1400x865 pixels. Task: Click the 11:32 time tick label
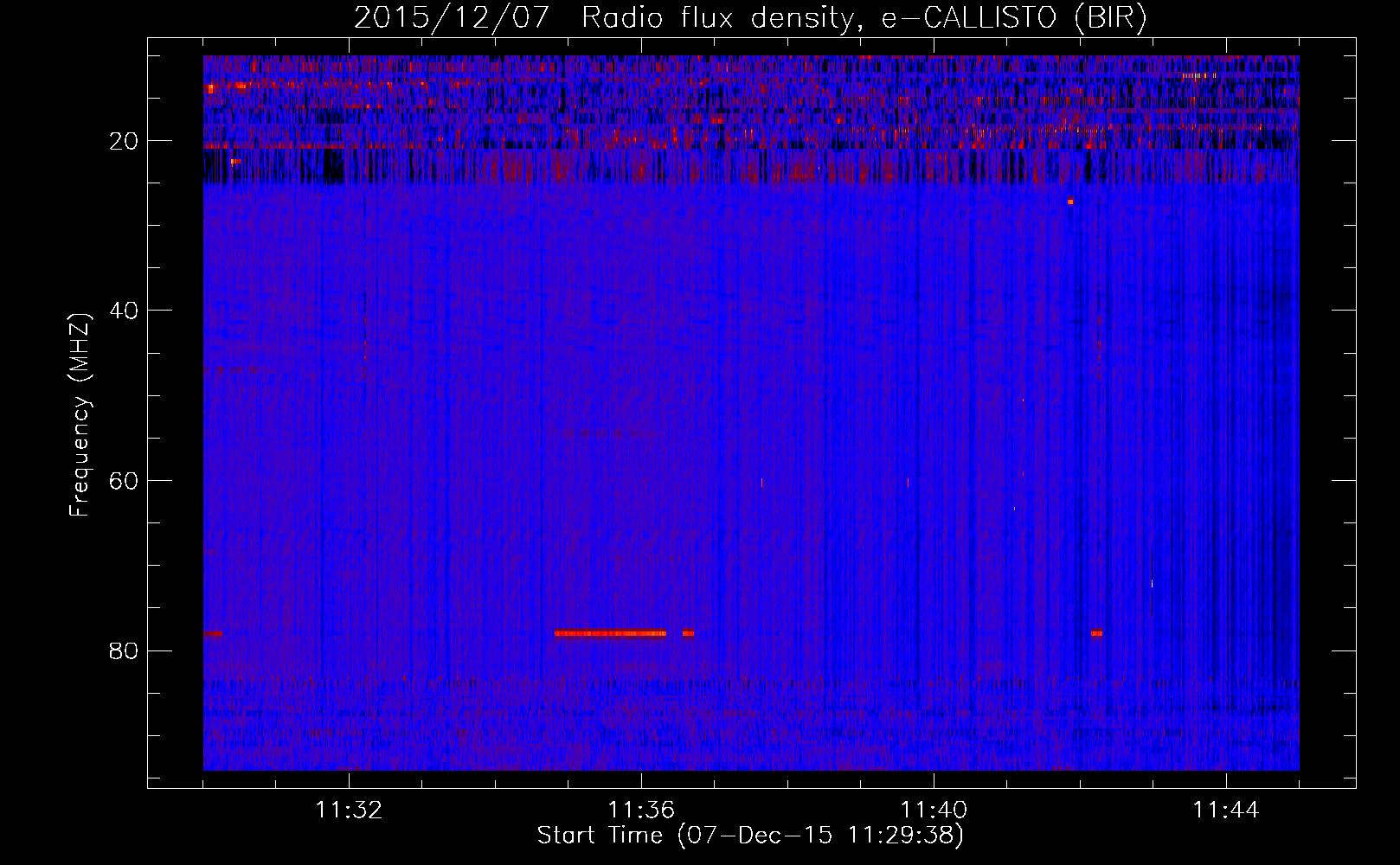coord(349,811)
